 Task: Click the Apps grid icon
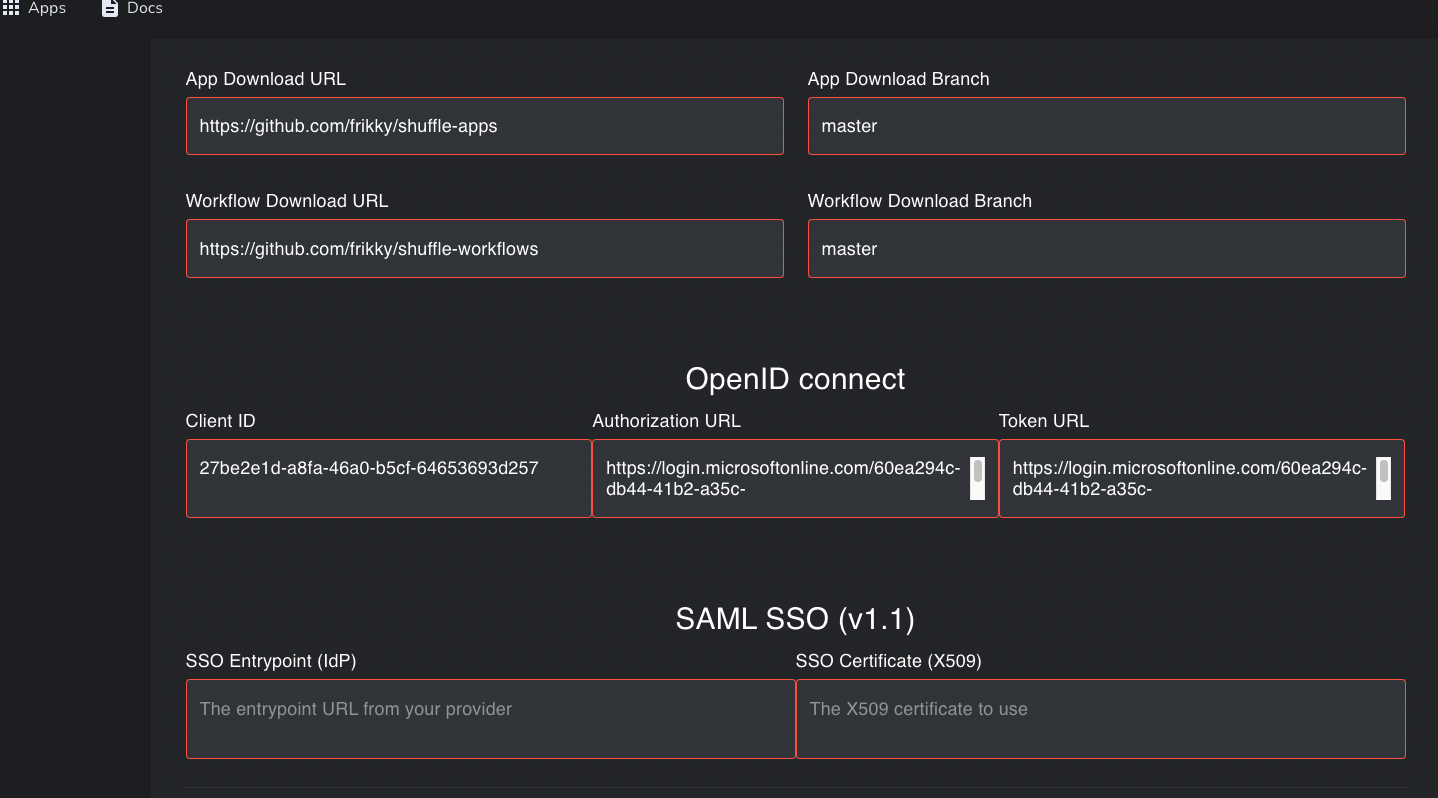coord(11,8)
